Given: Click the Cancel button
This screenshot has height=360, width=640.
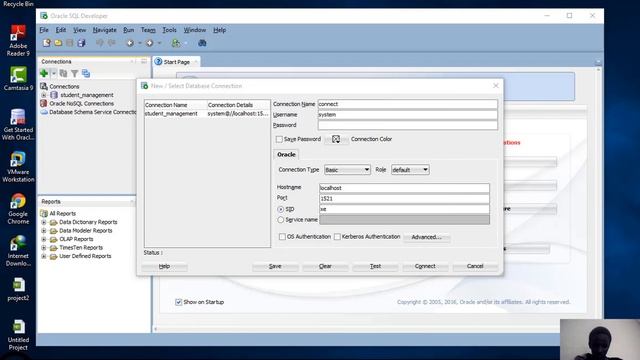Looking at the screenshot, I should coord(475,266).
